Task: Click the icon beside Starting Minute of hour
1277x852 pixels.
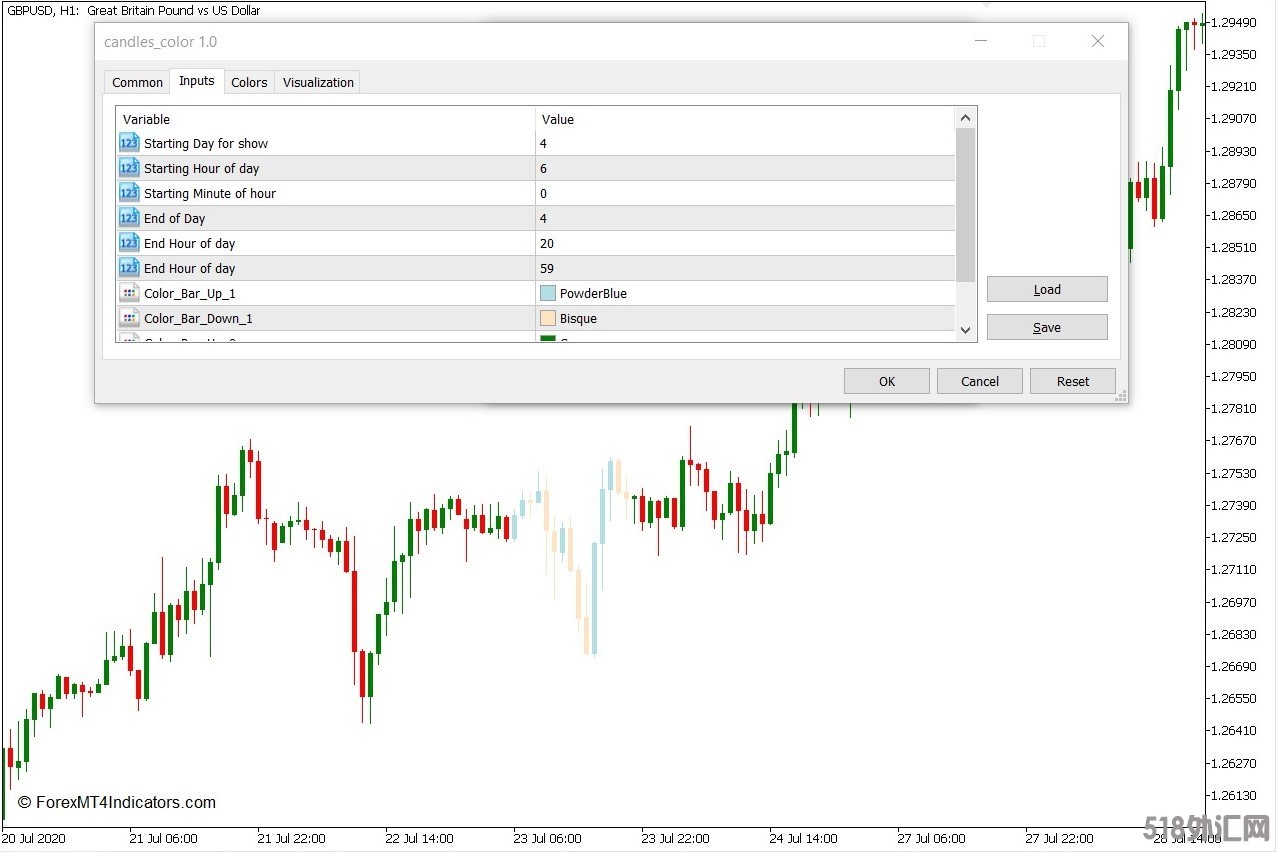Action: [129, 193]
